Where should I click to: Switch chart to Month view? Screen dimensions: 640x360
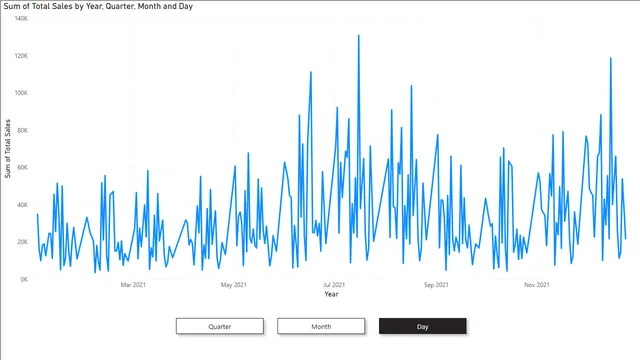[x=321, y=326]
